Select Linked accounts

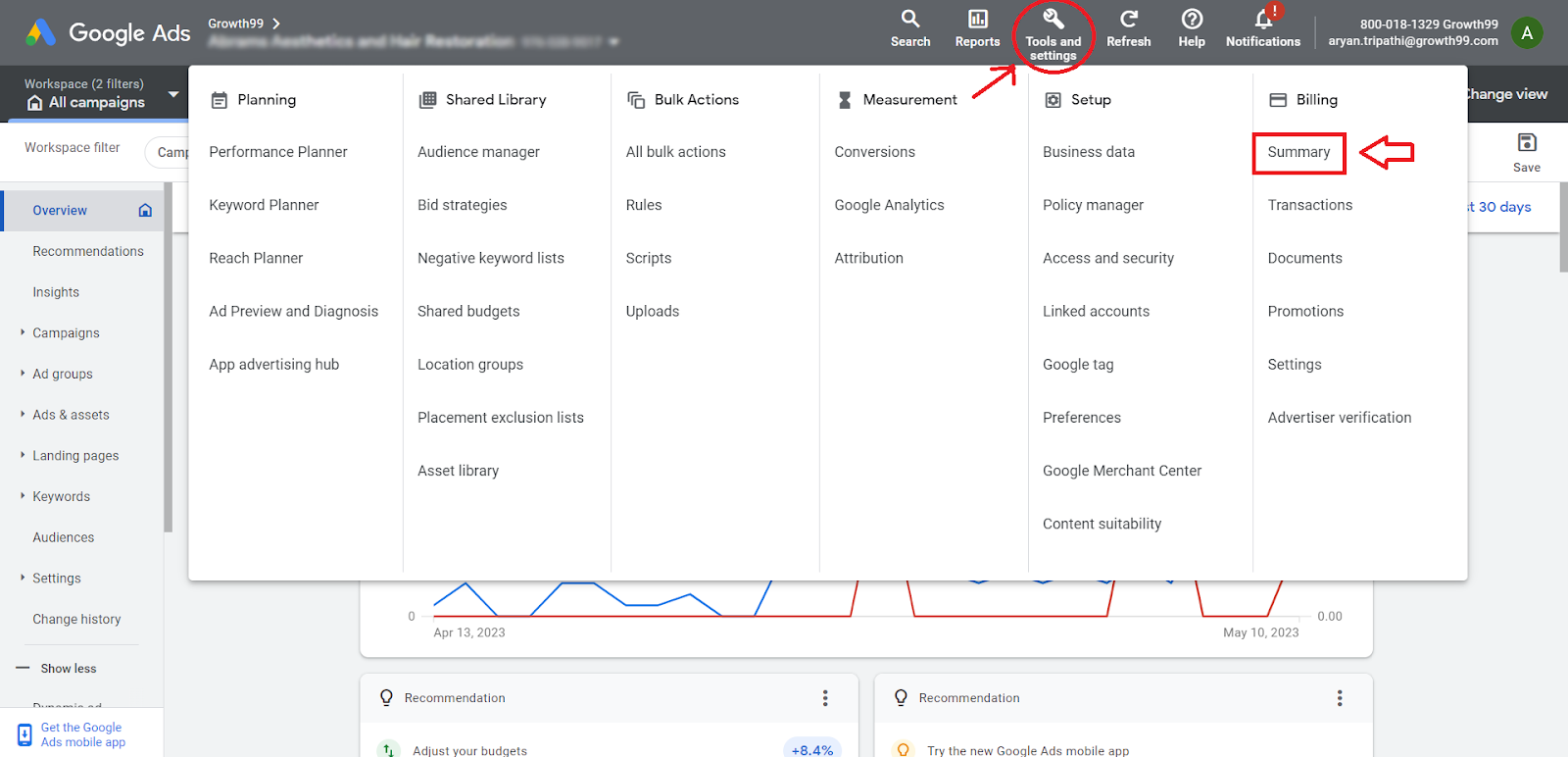pos(1097,311)
